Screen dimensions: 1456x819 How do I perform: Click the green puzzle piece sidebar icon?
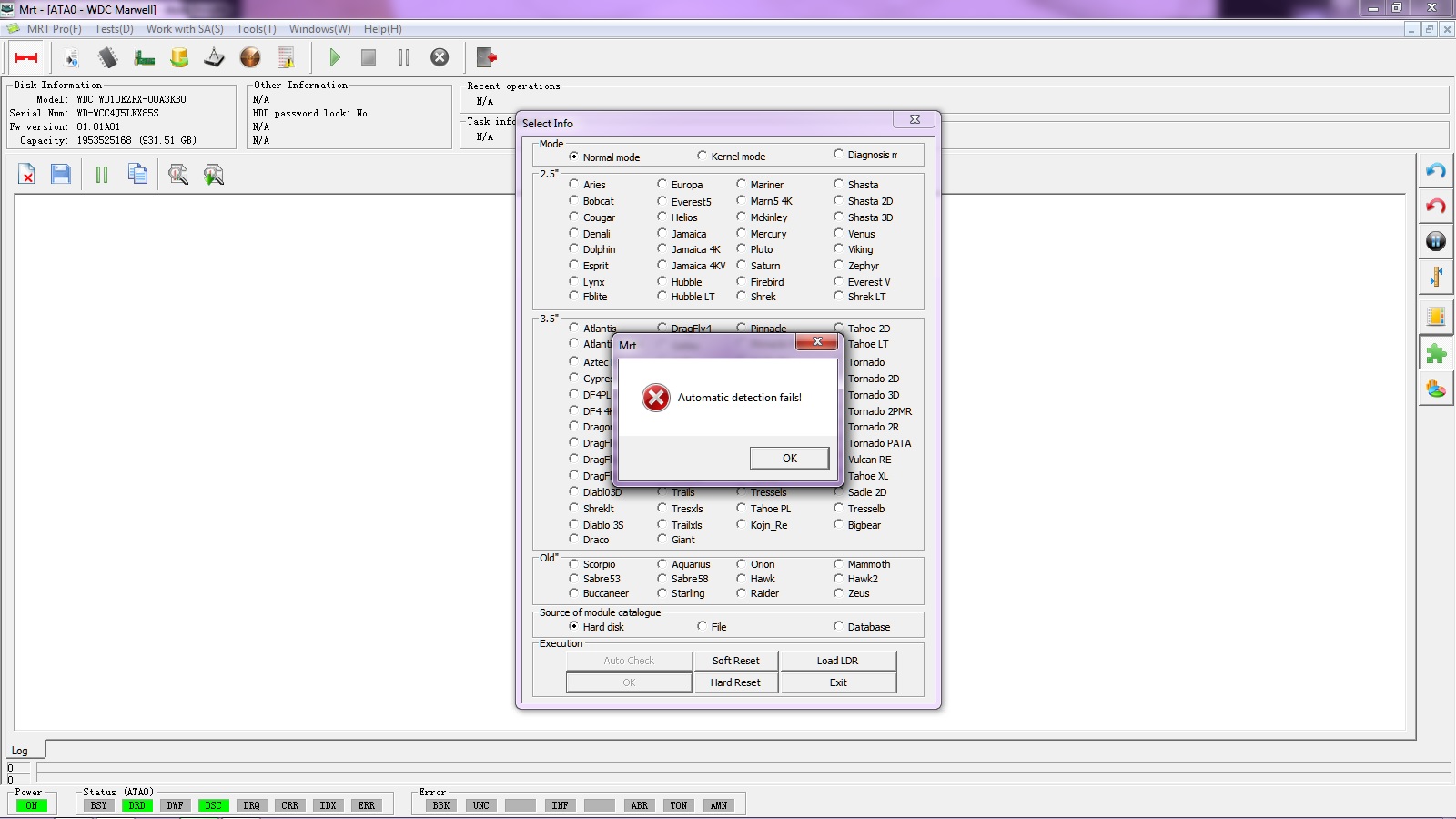click(1436, 353)
